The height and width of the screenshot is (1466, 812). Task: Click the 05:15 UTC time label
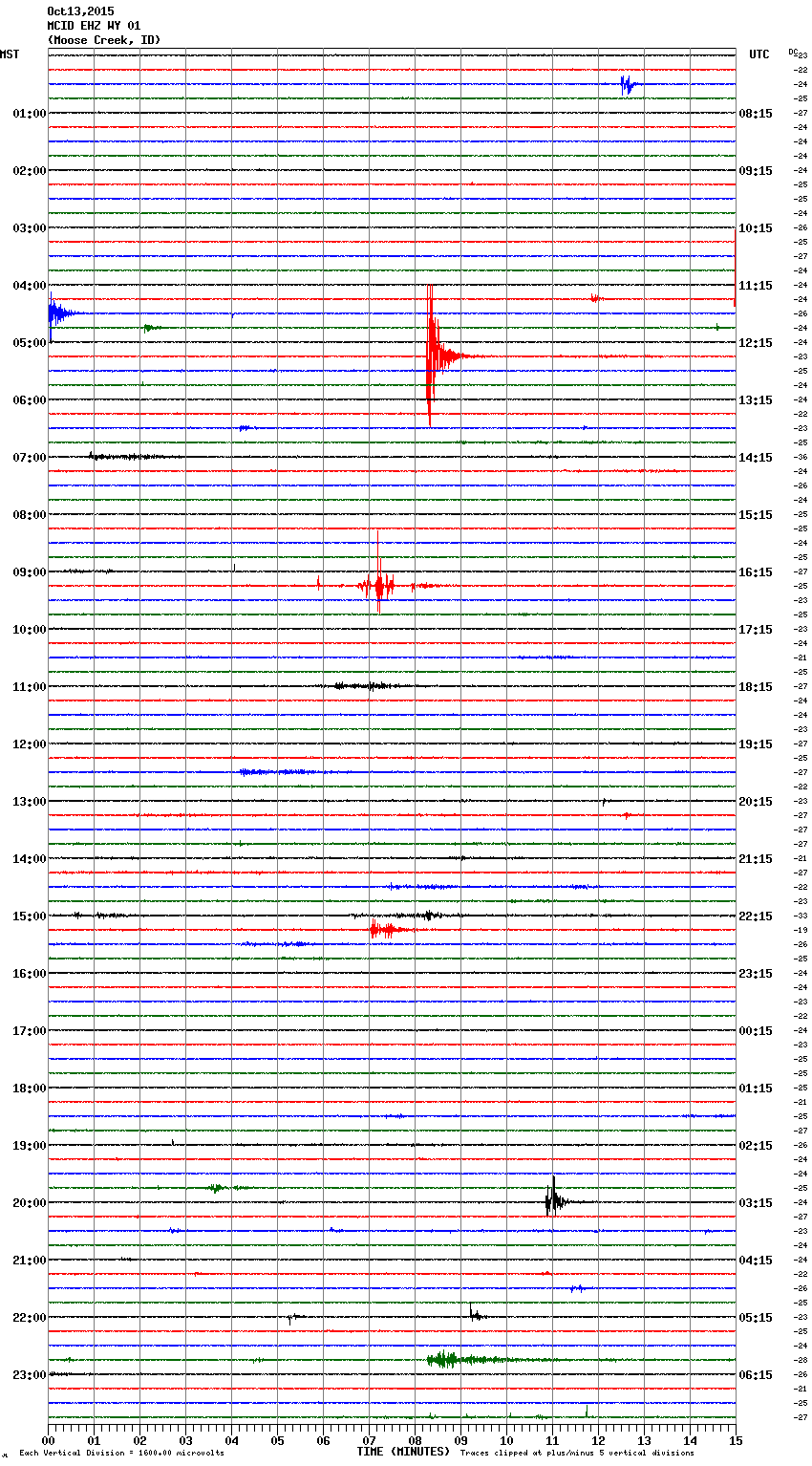tap(756, 1318)
